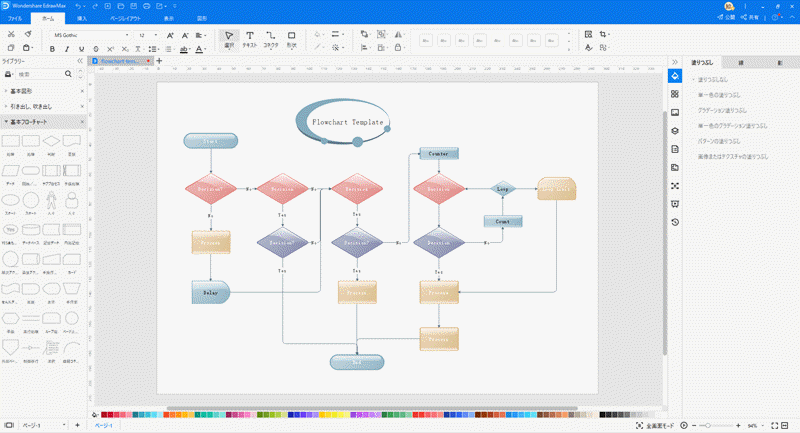The width and height of the screenshot is (800, 433).
Task: Open the 形状 shape tool
Action: click(291, 39)
